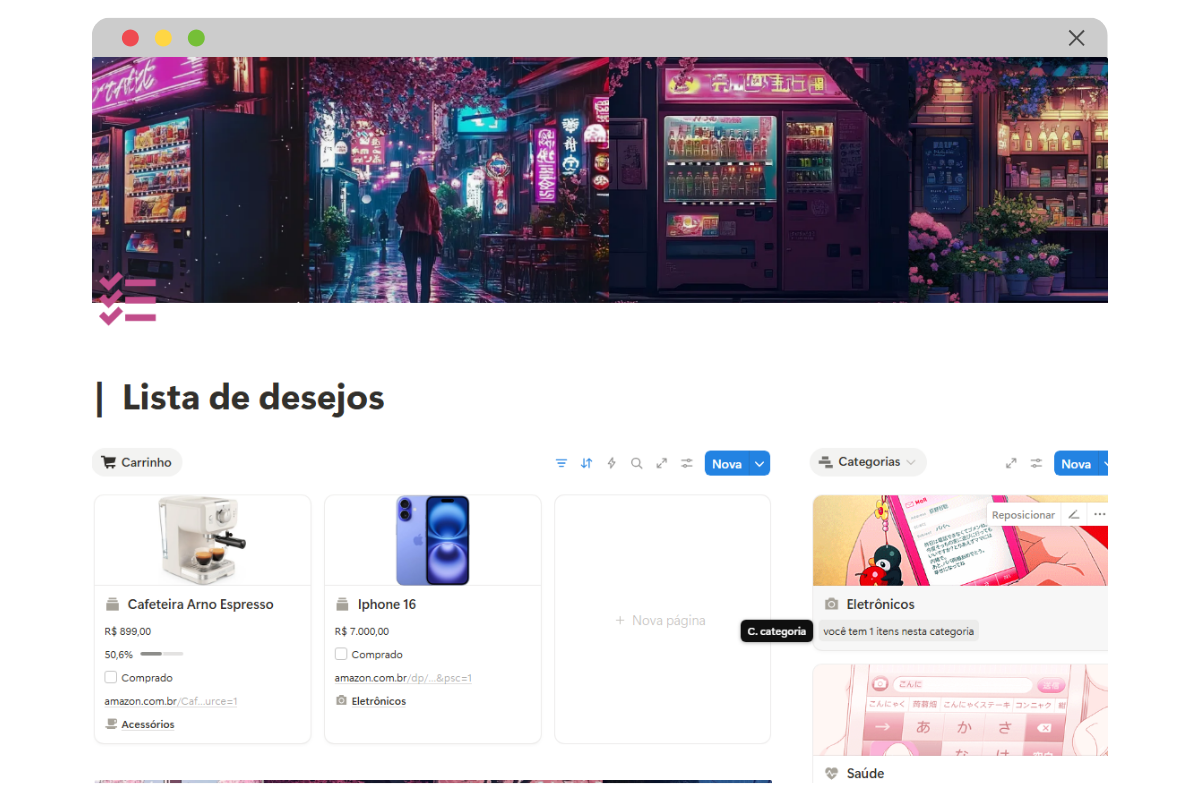
Task: Click the Nova button in Categorias database
Action: click(x=1076, y=463)
